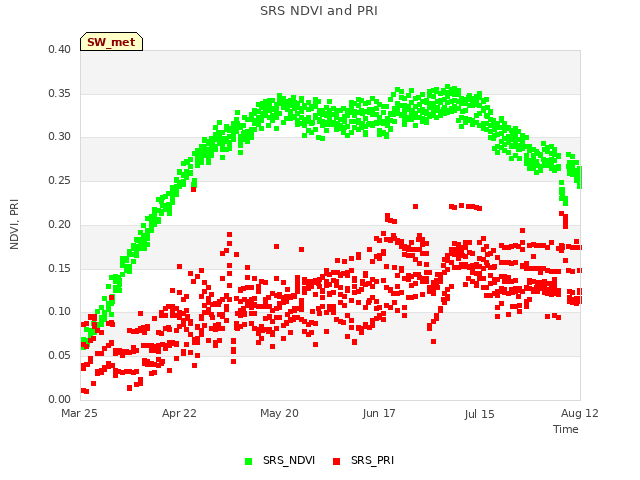Image resolution: width=640 pixels, height=480 pixels.
Task: Click the green SRS_NDVI legend marker
Action: point(248,461)
